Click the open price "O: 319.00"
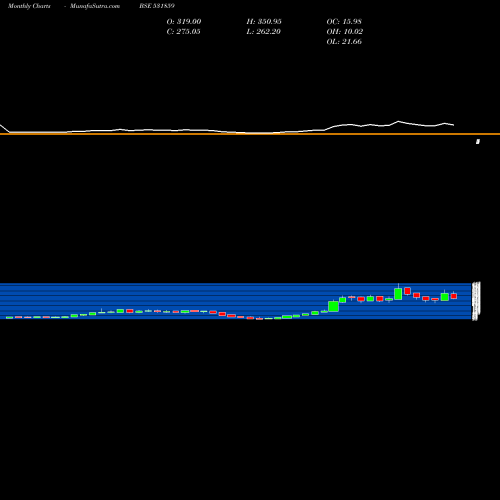 pos(184,22)
